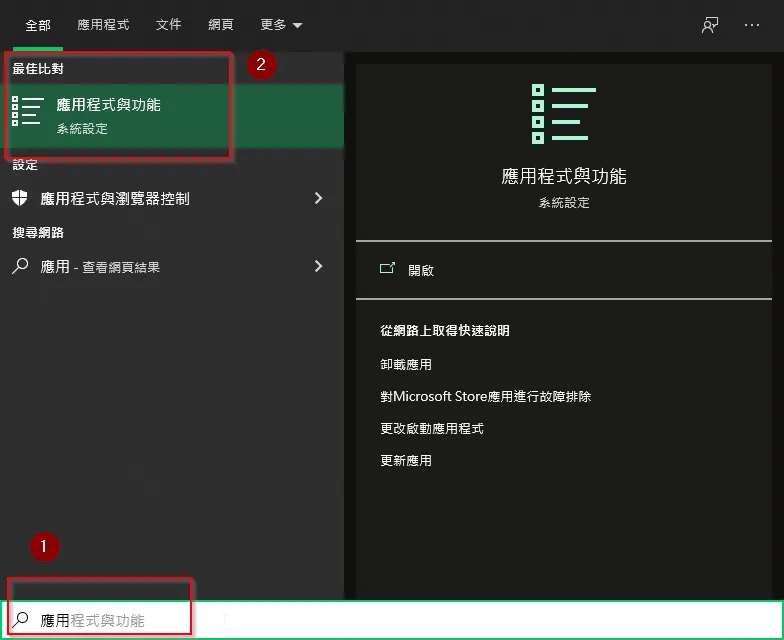Screen dimensions: 784x640
Task: Click the magnifier icon next to 應用 web result
Action: click(x=20, y=267)
